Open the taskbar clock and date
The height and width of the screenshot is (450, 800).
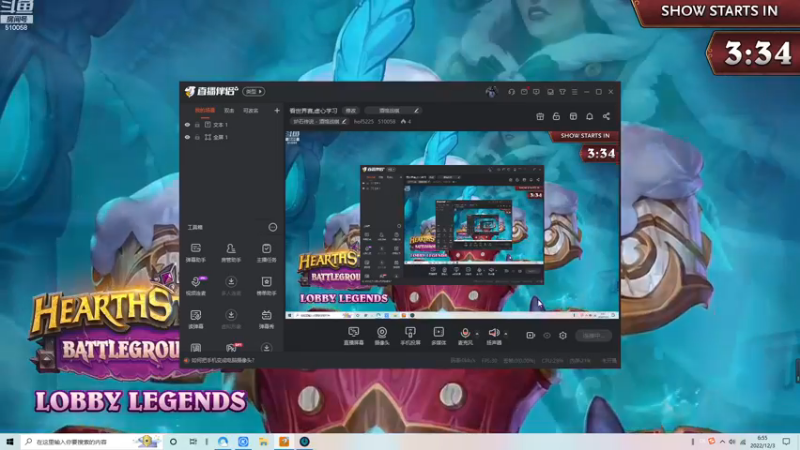pos(762,442)
